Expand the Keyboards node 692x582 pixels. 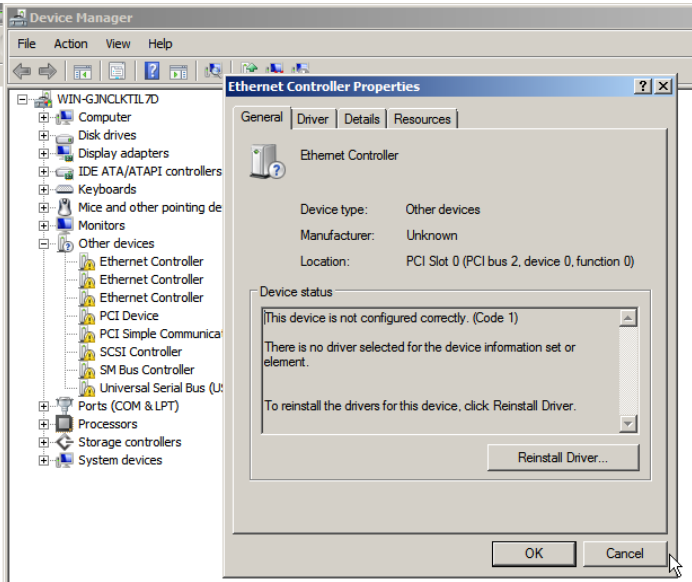(x=43, y=190)
